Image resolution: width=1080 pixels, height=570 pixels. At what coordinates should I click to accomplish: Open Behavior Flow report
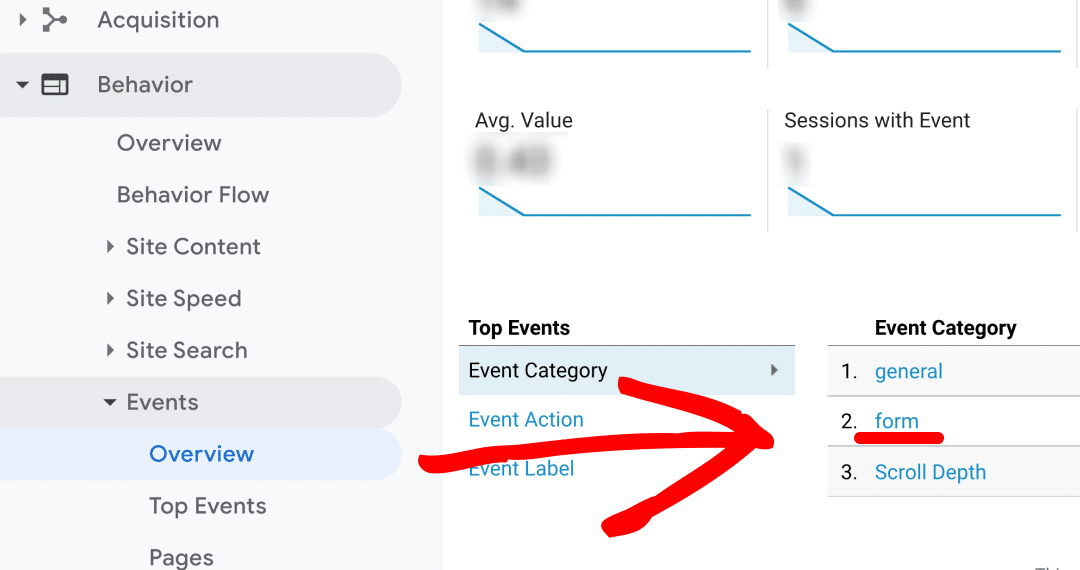point(193,195)
